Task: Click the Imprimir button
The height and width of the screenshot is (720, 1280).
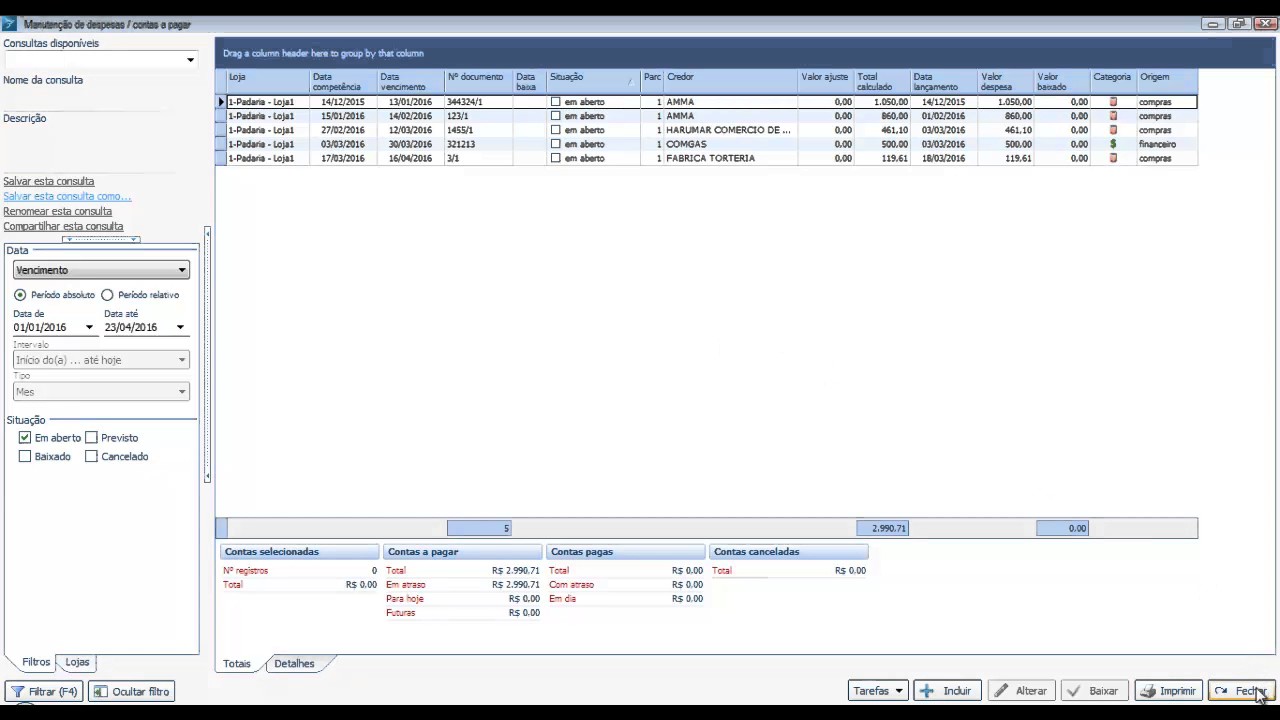Action: (x=1167, y=691)
